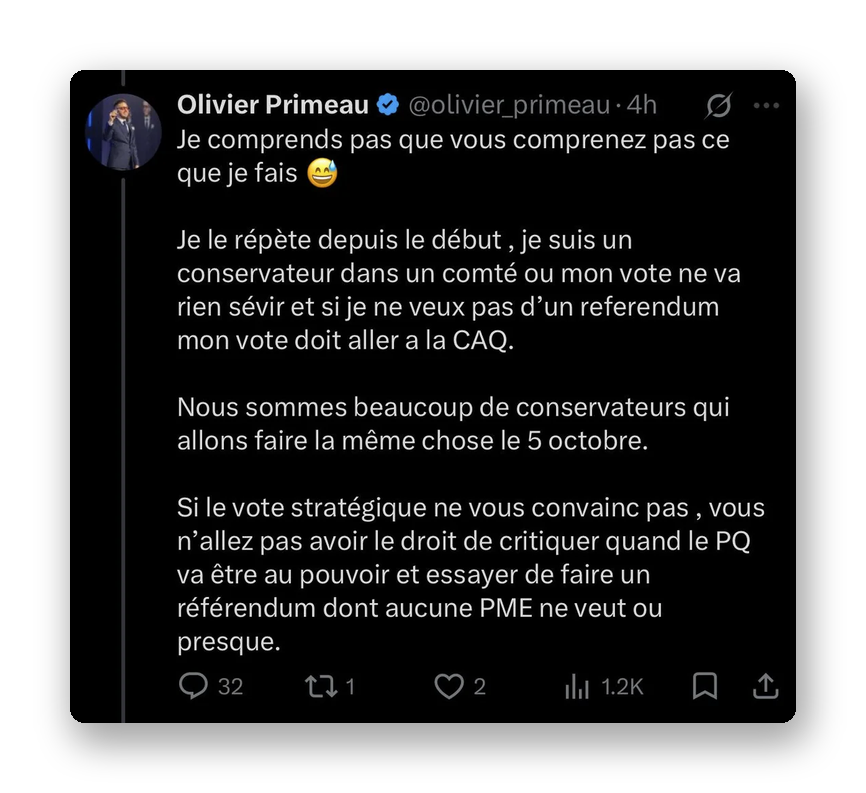The image size is (866, 793).
Task: Click the grinning sweat emoji in the text
Action: (x=323, y=173)
